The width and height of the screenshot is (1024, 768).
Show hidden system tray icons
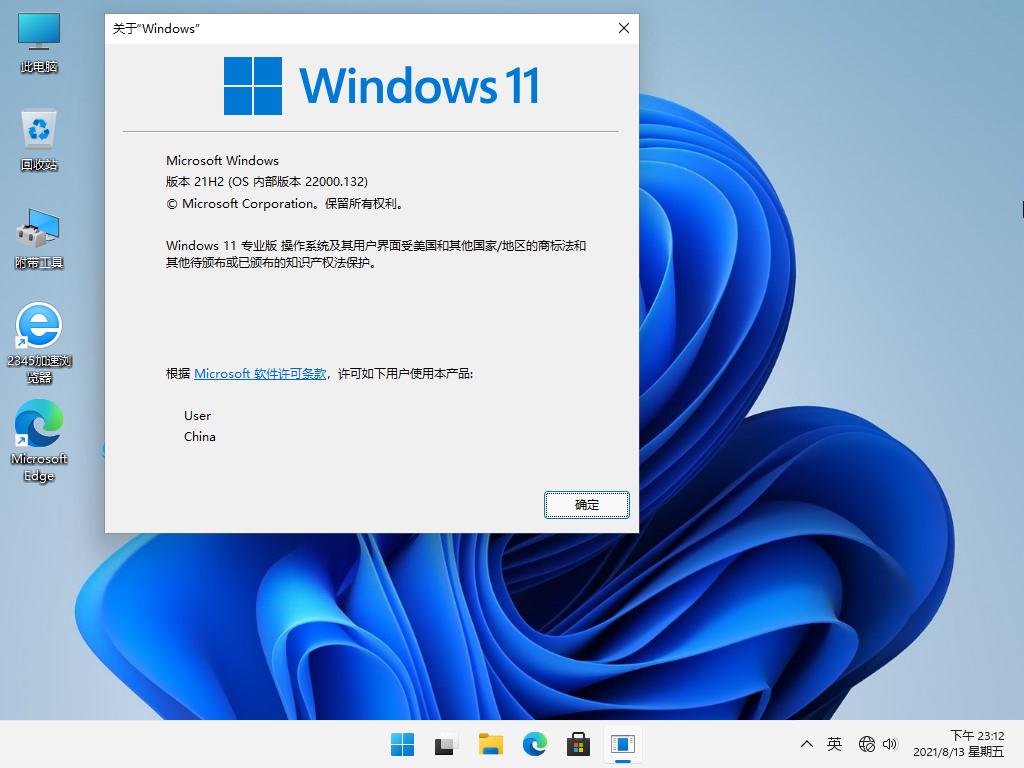click(807, 744)
